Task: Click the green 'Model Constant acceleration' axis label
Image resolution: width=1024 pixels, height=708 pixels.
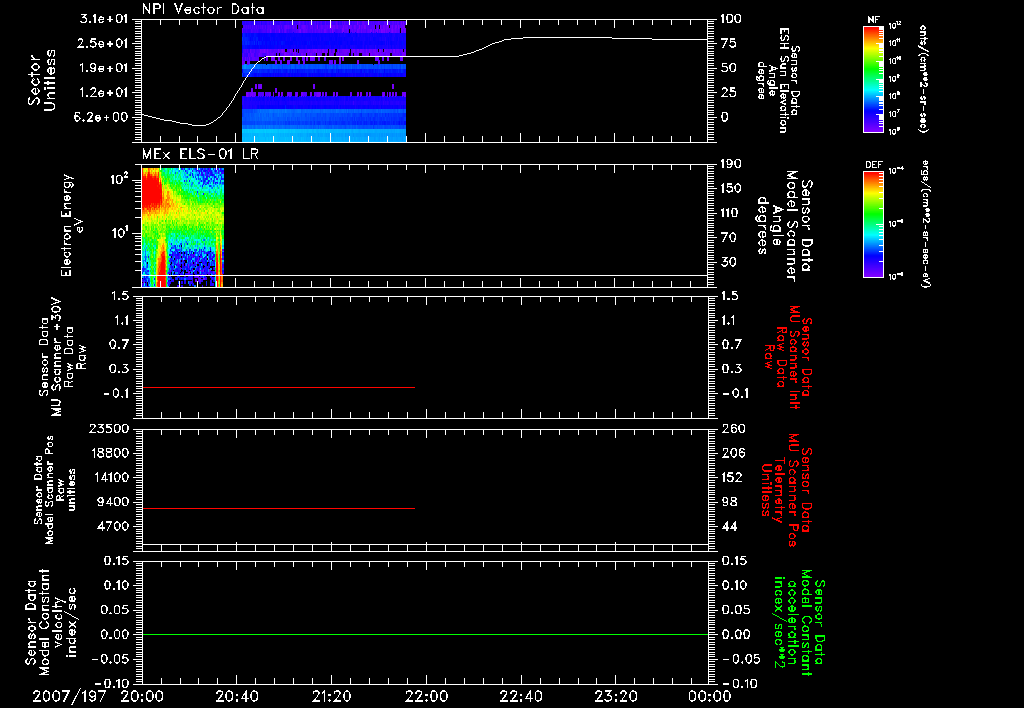Action: [799, 622]
